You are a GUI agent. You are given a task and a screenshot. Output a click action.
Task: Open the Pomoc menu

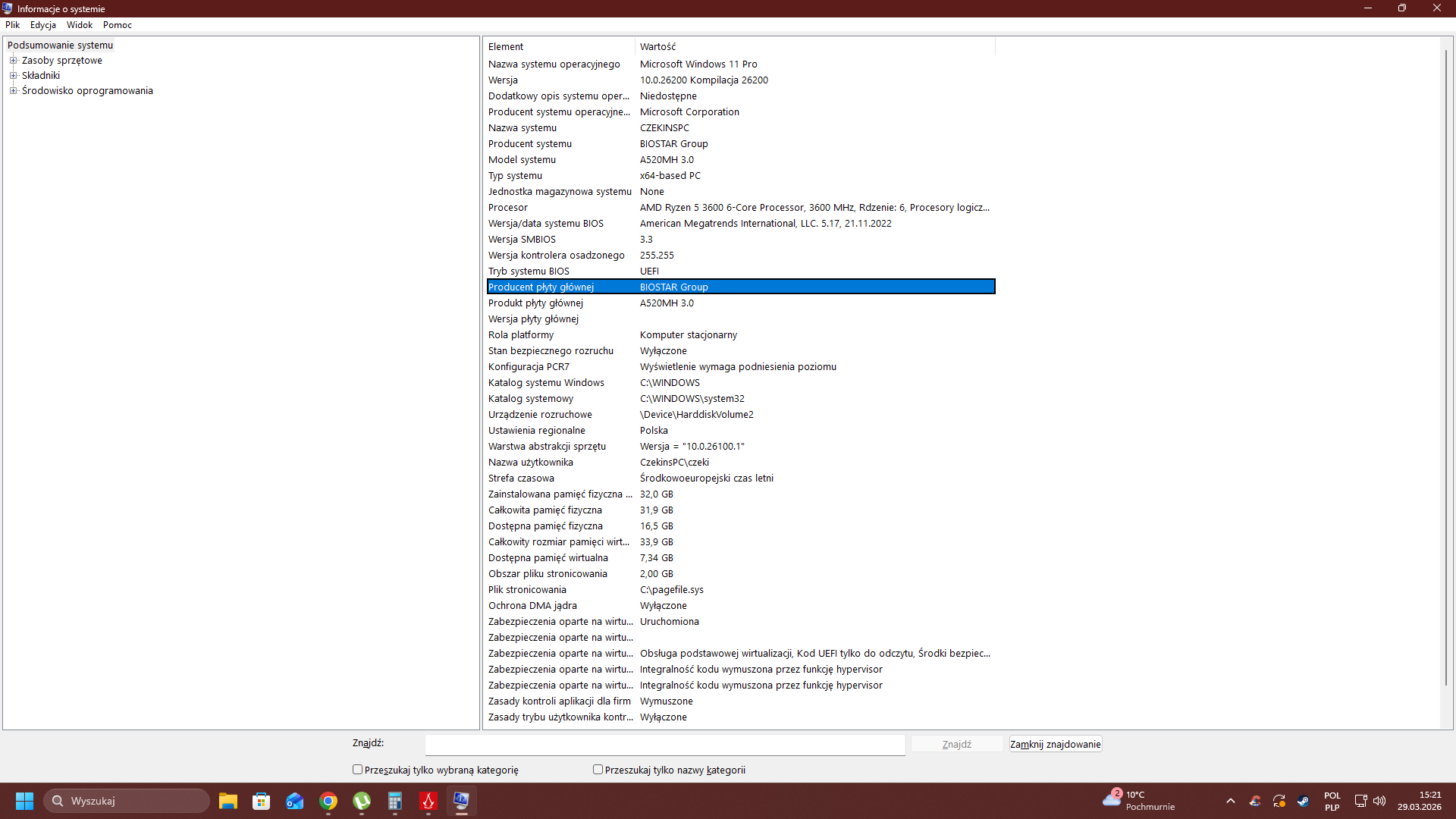118,25
